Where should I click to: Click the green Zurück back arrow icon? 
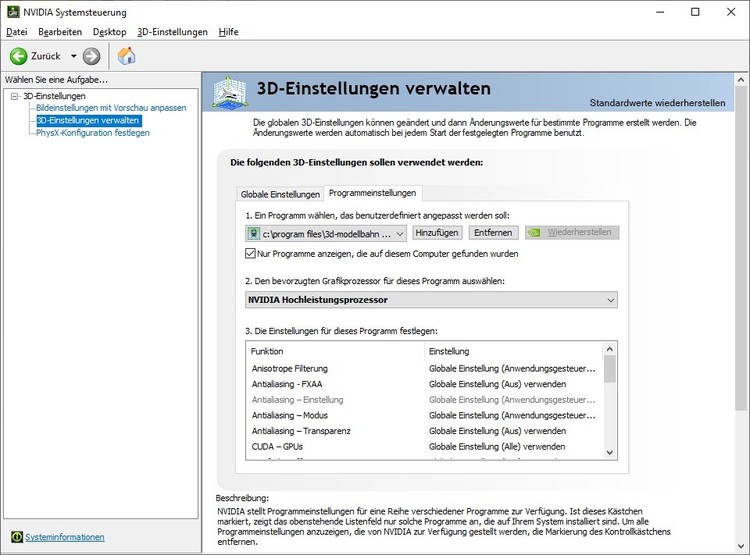[18, 56]
